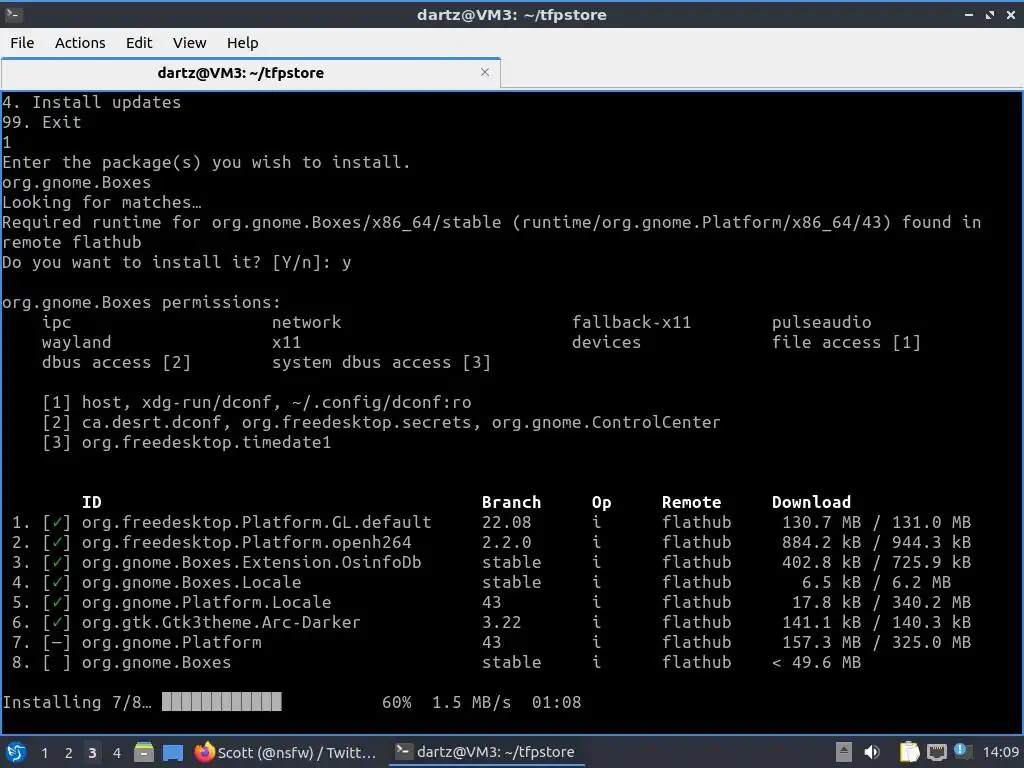The height and width of the screenshot is (768, 1024).
Task: Click 'org.freedesktop.timedate1' footnote text
Action: click(x=206, y=442)
